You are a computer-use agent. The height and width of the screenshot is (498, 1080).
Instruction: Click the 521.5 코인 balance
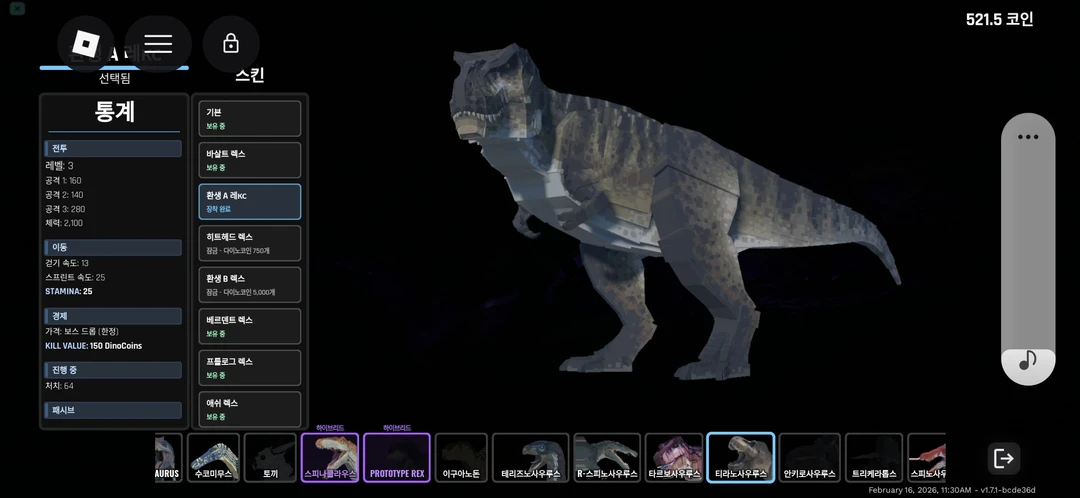(999, 19)
